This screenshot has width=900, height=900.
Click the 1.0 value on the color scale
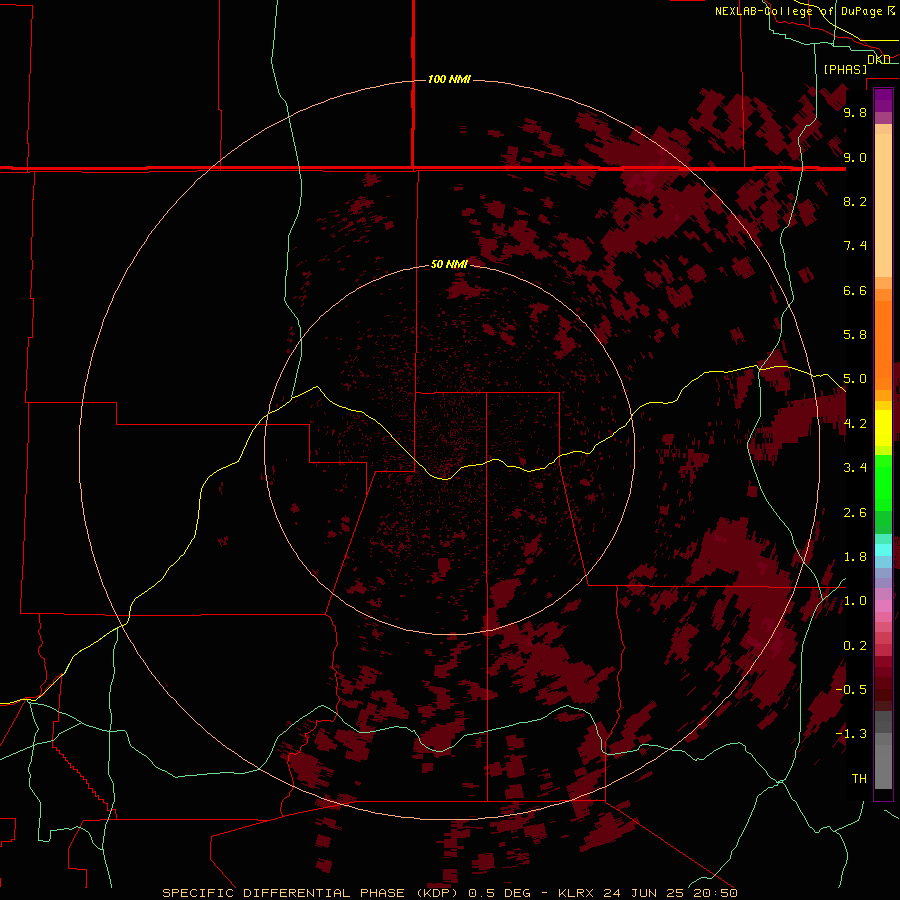coord(855,601)
